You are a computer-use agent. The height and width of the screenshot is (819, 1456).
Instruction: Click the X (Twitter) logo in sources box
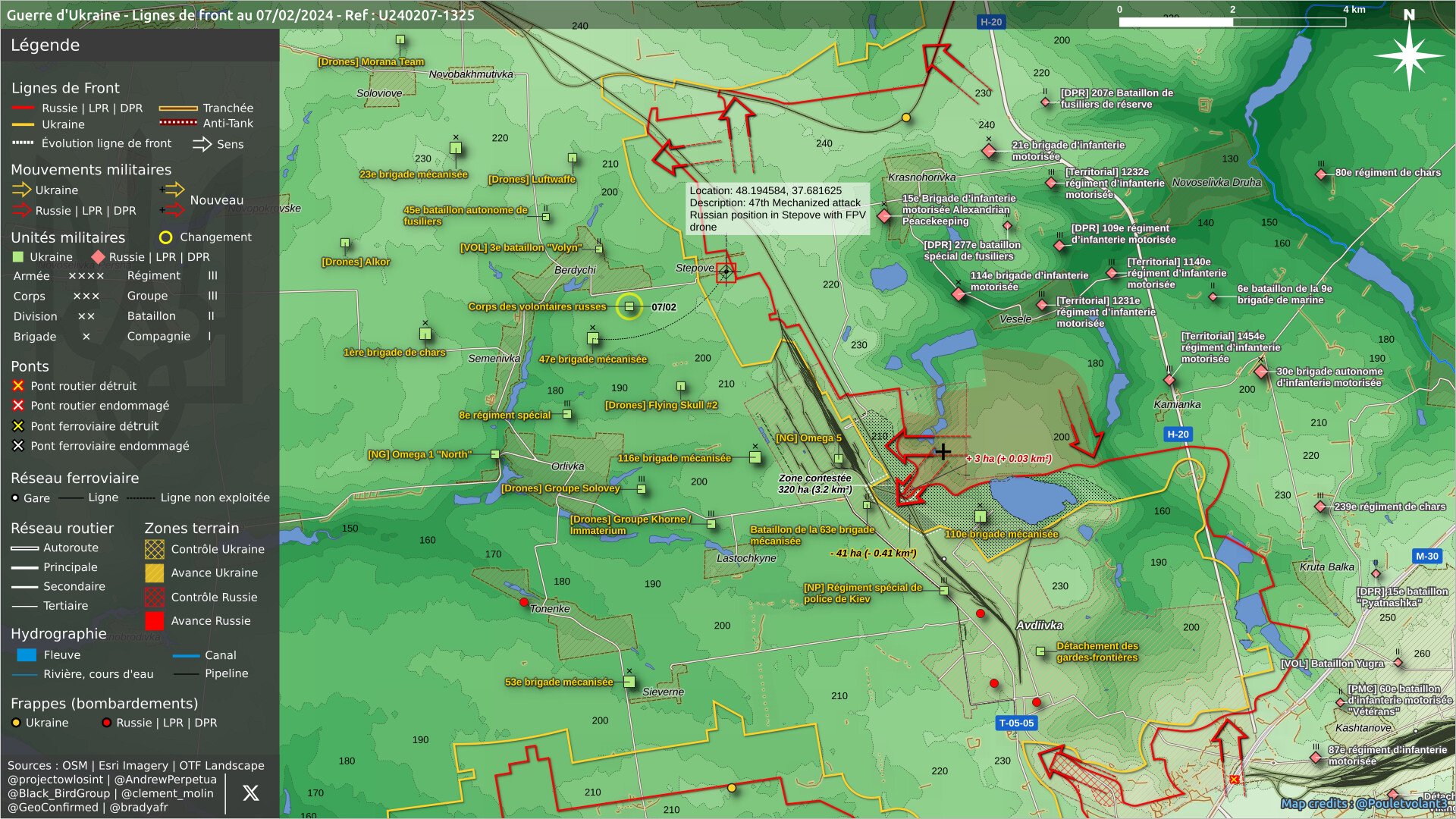coord(250,793)
